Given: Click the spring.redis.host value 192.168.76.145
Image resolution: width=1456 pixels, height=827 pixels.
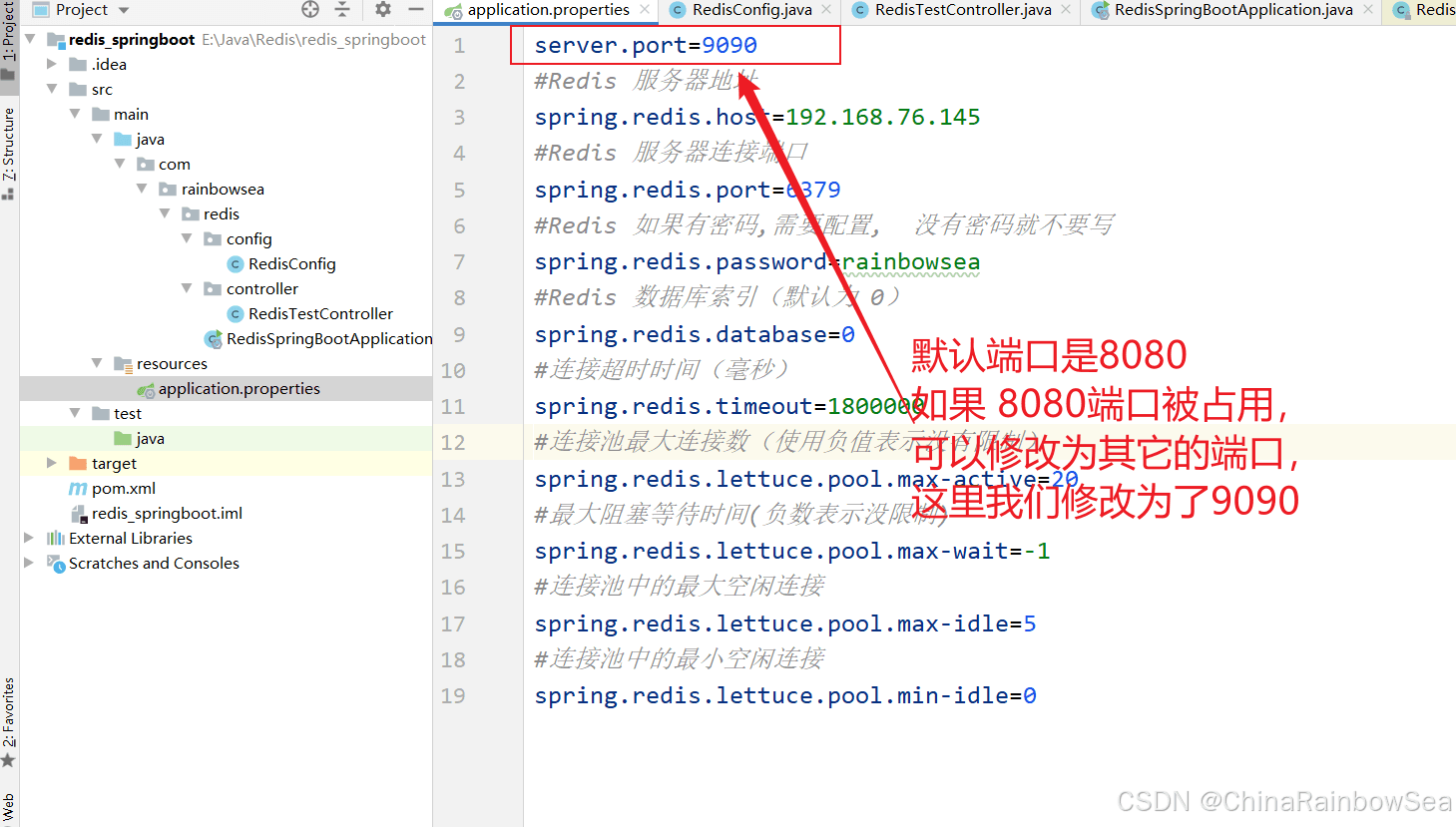Looking at the screenshot, I should point(883,117).
